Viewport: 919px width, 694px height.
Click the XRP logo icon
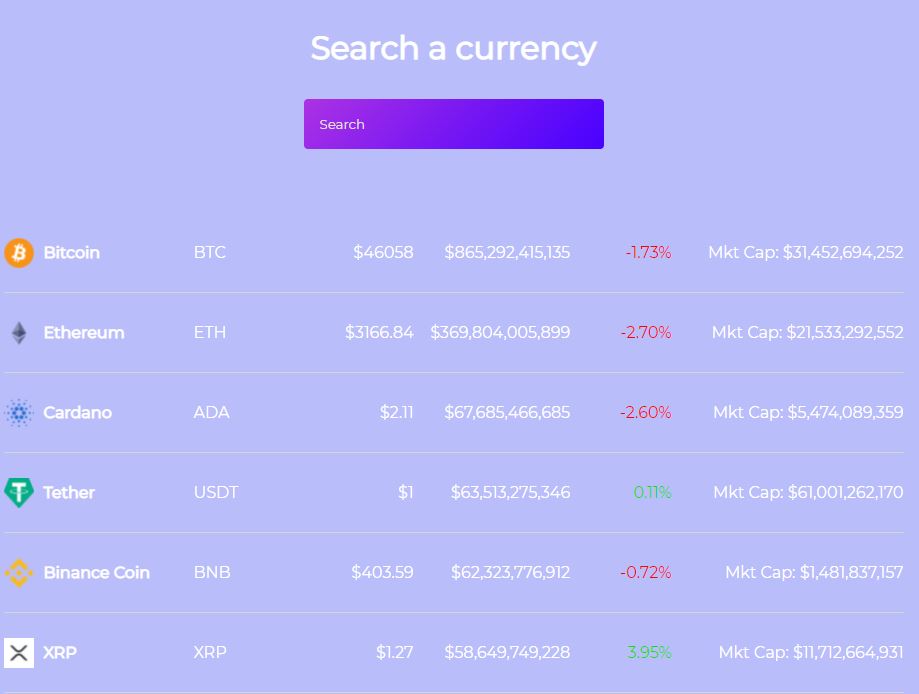[19, 652]
